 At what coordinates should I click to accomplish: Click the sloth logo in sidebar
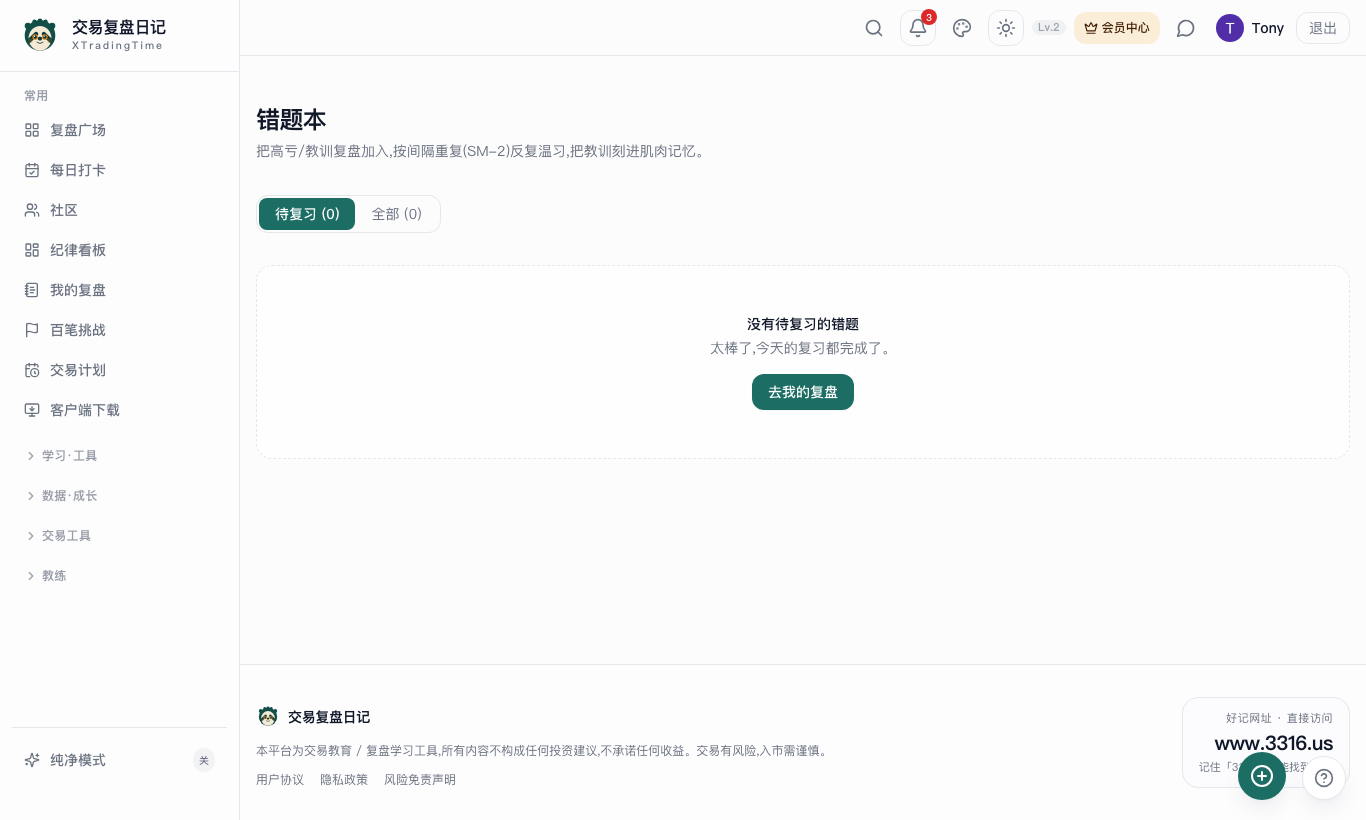40,35
